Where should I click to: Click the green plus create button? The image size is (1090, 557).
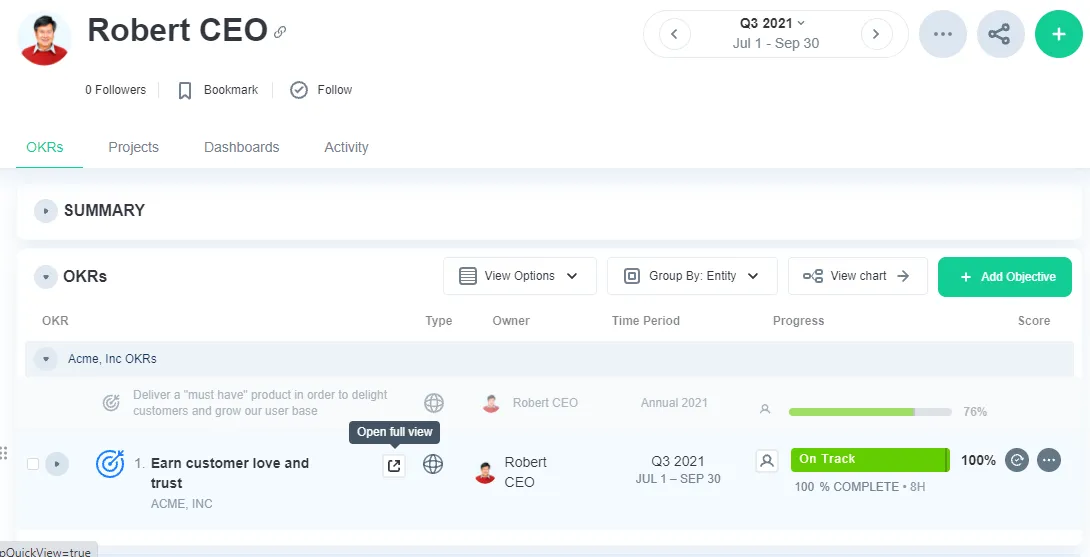1059,34
